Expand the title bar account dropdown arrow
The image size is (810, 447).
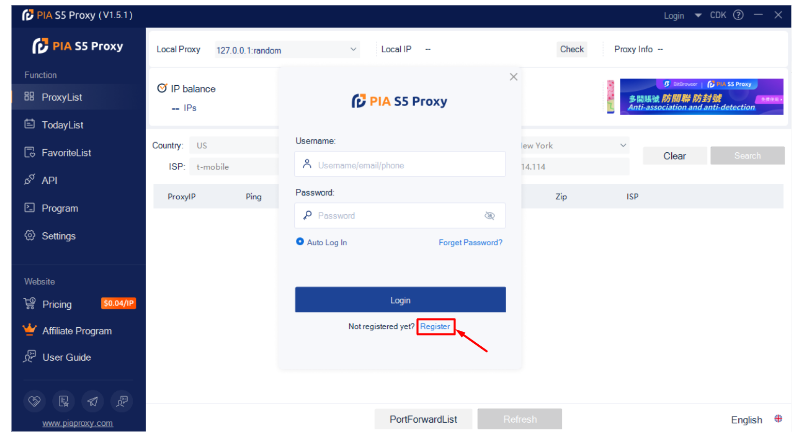698,16
